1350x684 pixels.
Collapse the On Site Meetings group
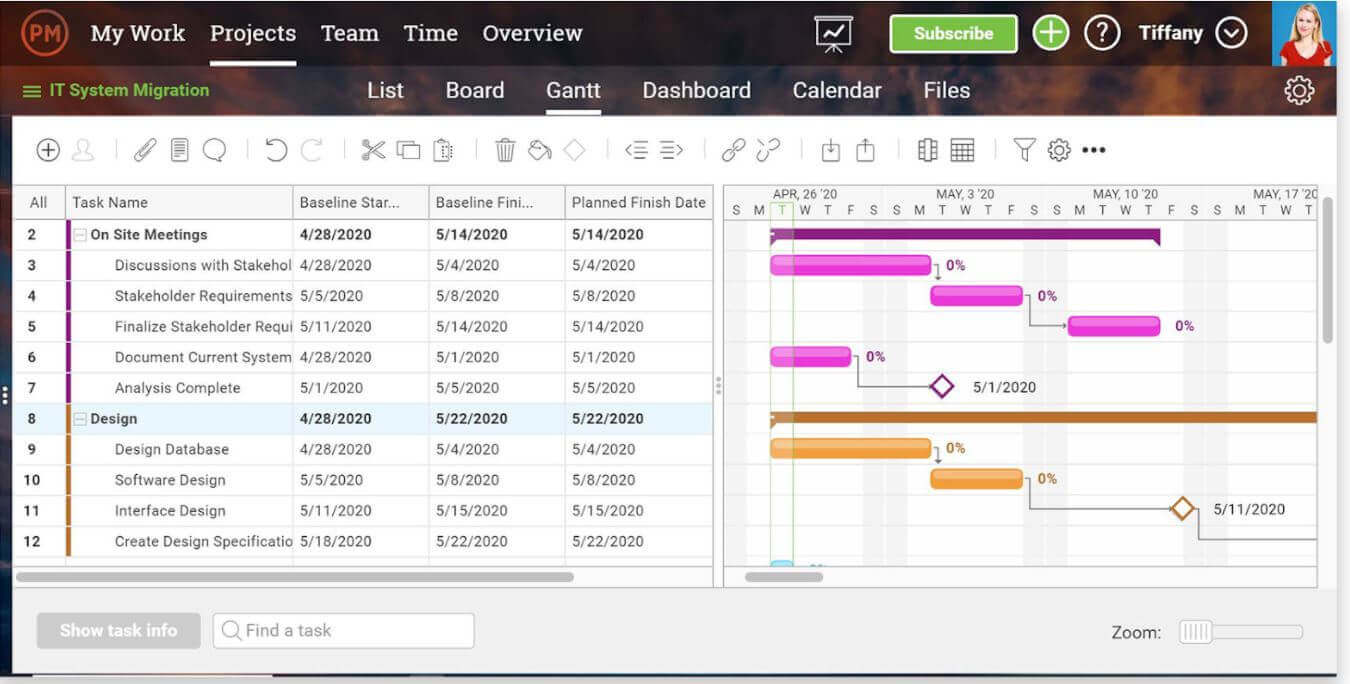pos(80,235)
